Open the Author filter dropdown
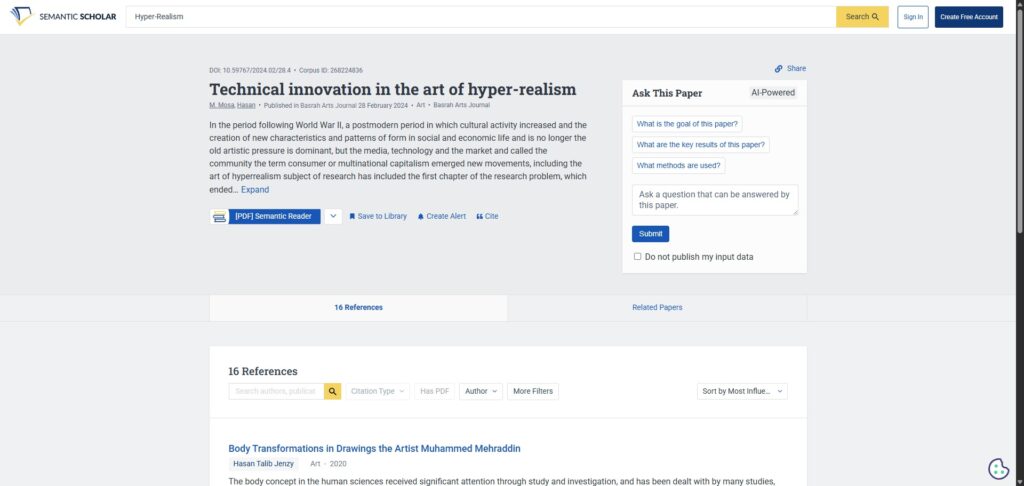 (481, 391)
